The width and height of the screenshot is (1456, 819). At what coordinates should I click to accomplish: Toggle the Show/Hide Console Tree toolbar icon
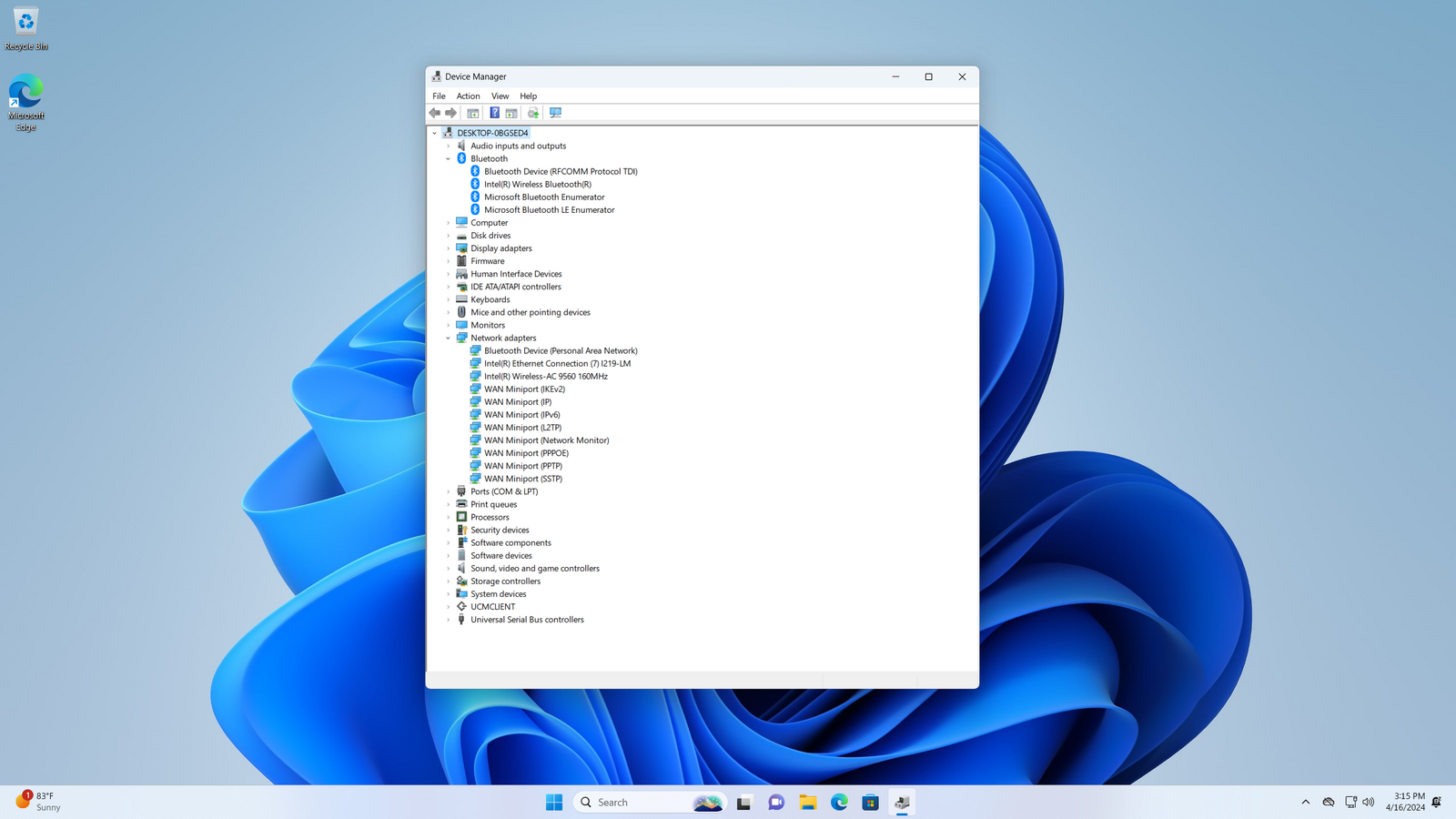(x=473, y=113)
